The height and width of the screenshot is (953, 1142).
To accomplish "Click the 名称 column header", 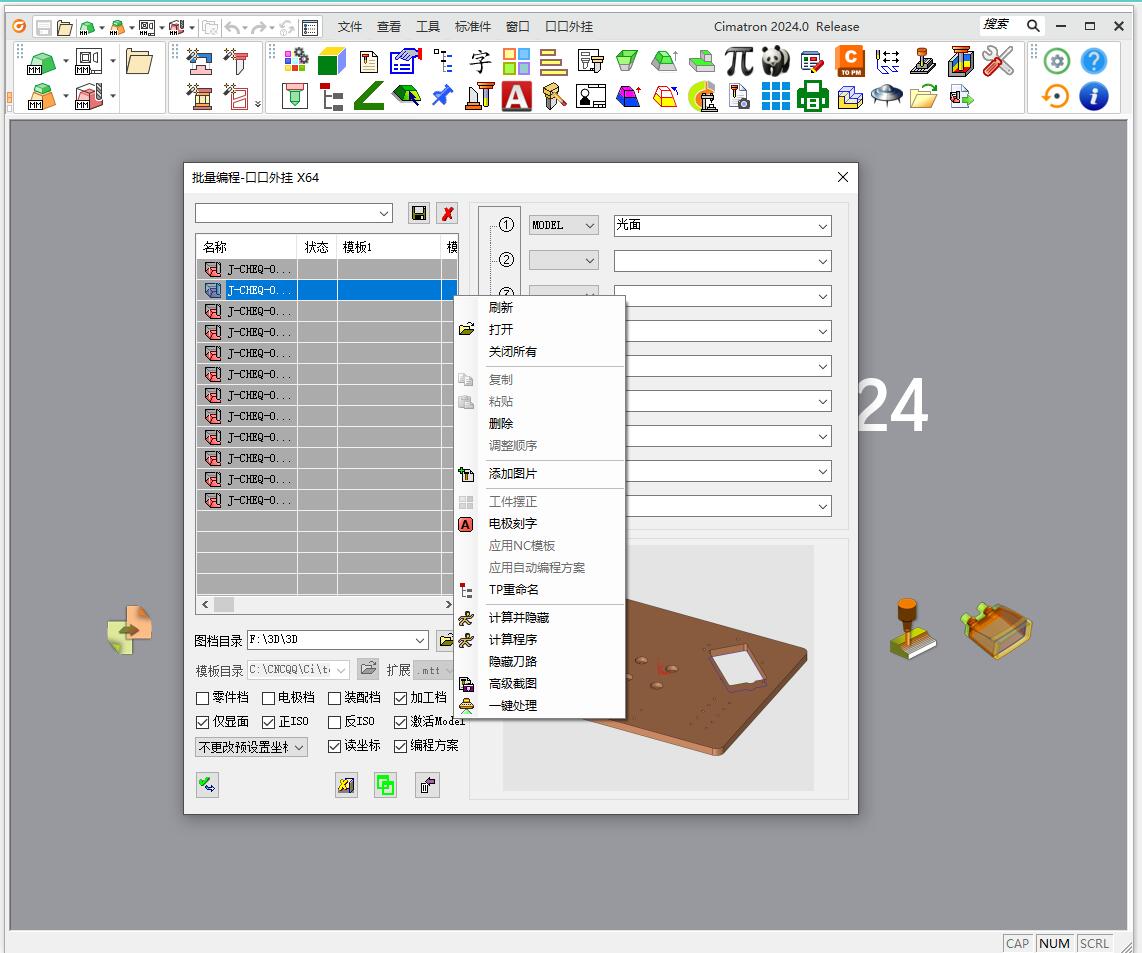I will 246,247.
